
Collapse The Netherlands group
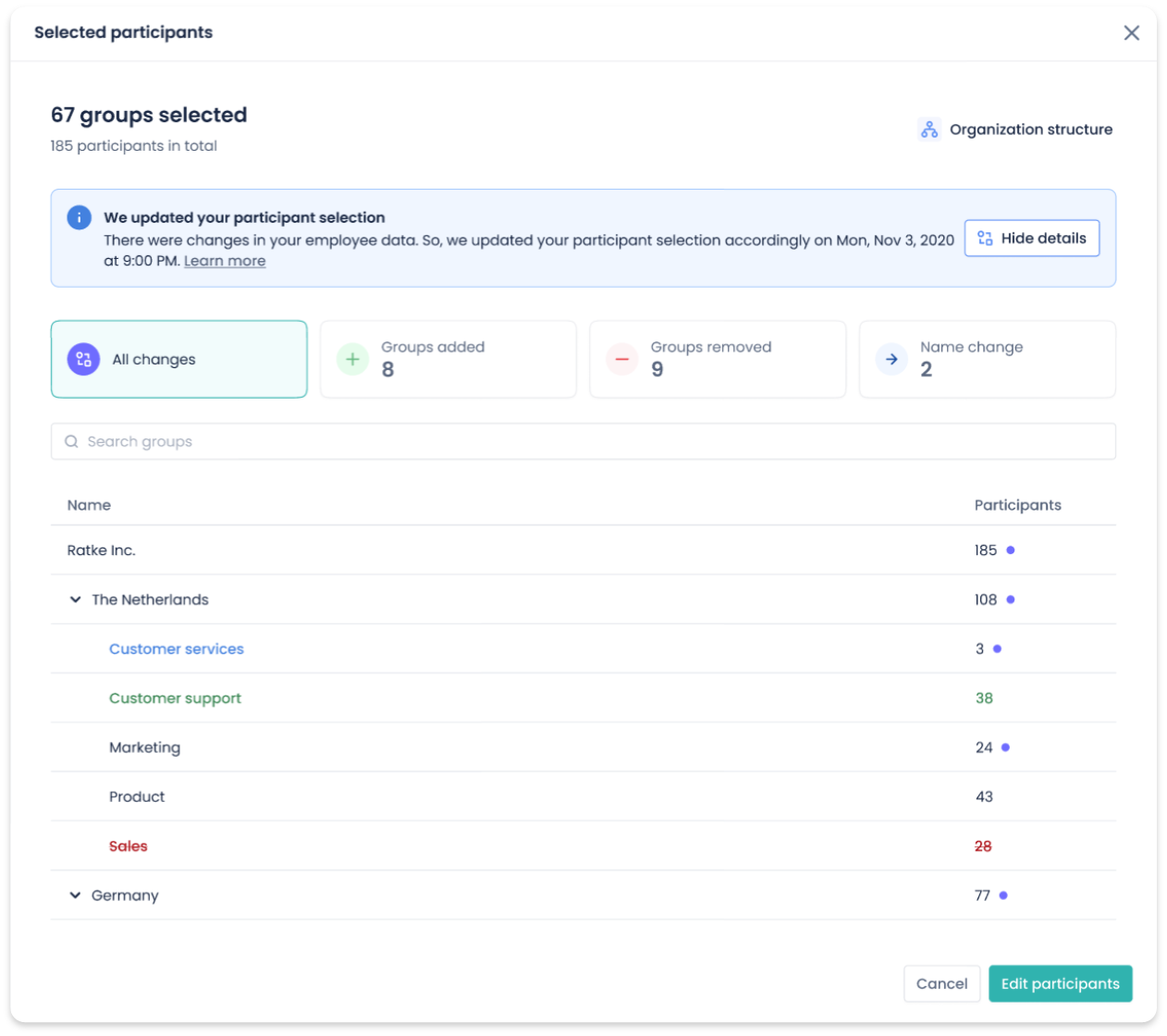[76, 599]
